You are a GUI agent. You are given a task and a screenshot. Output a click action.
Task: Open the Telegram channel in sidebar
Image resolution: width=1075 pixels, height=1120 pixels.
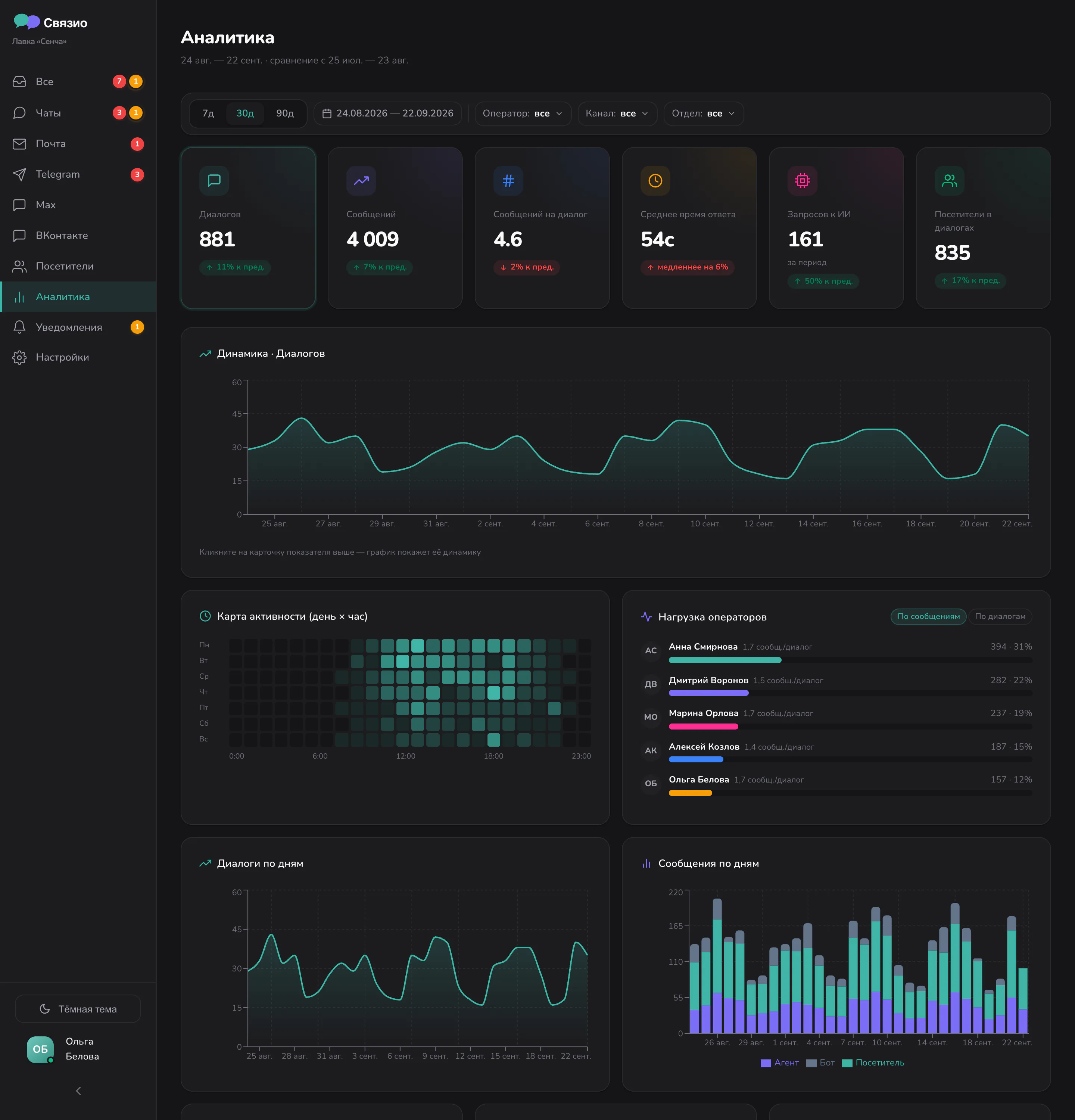point(78,174)
